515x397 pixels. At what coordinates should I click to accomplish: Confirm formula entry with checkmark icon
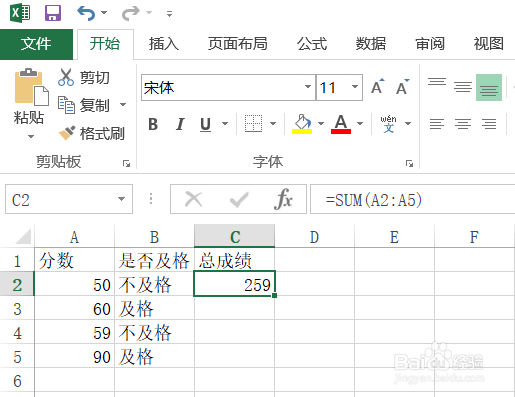(239, 199)
